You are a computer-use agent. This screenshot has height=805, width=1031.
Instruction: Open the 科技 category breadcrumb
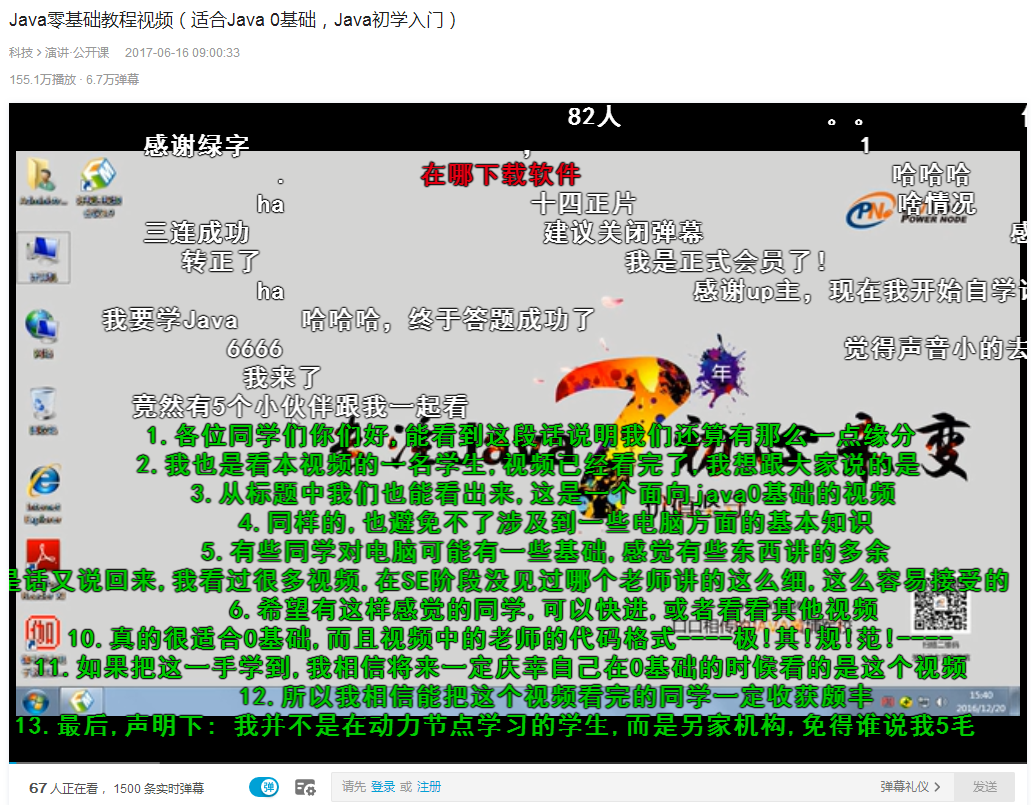(20, 53)
